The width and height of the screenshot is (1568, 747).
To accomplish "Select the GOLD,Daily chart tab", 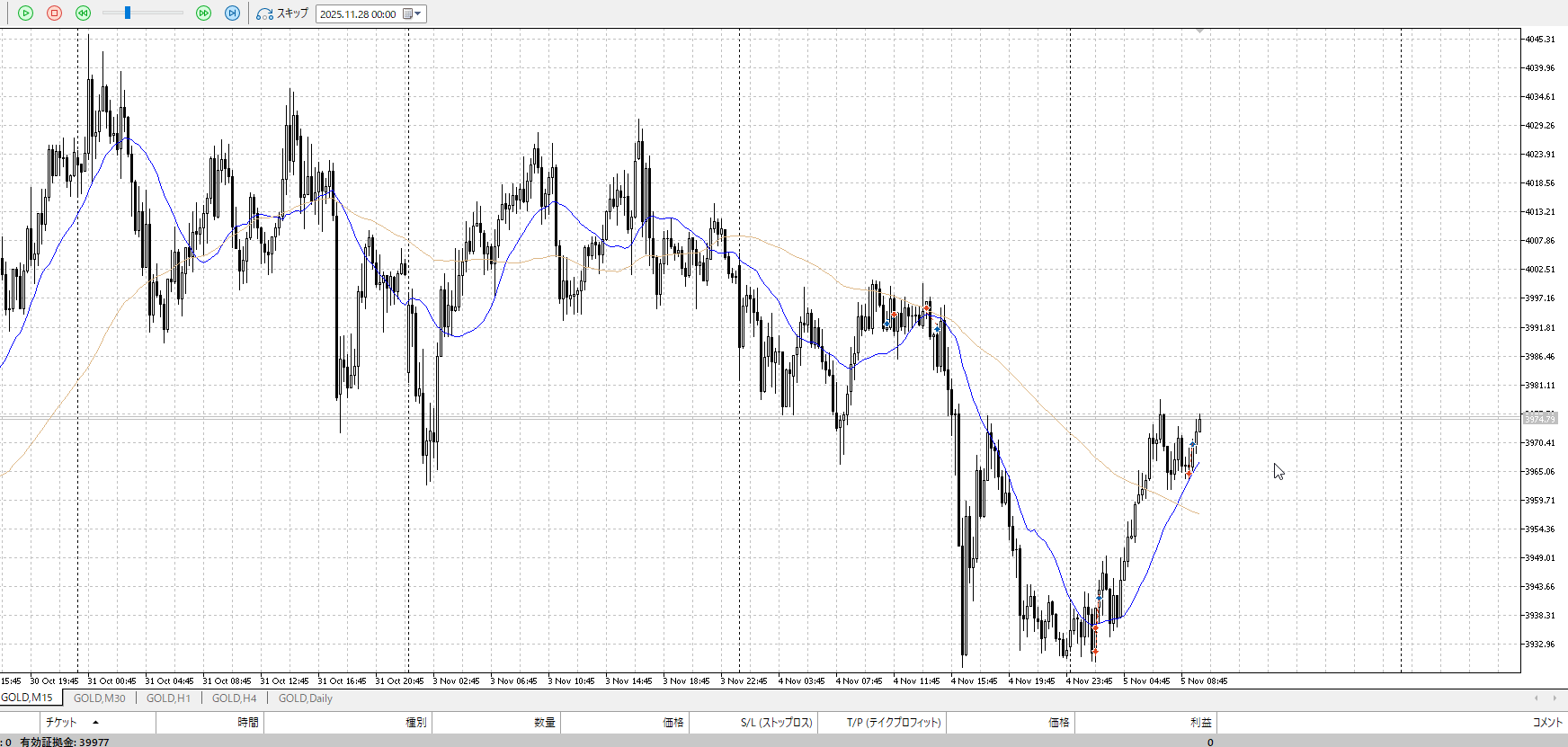I will (x=305, y=698).
